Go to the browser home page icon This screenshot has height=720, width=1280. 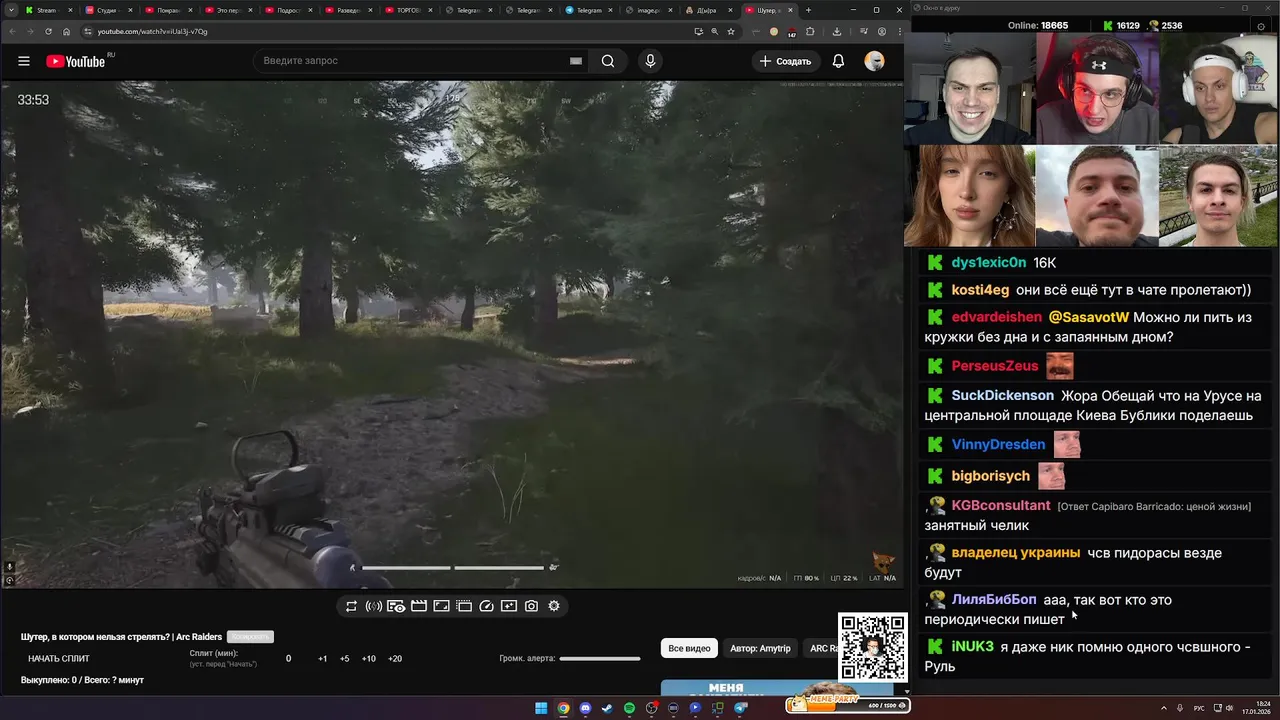point(67,31)
